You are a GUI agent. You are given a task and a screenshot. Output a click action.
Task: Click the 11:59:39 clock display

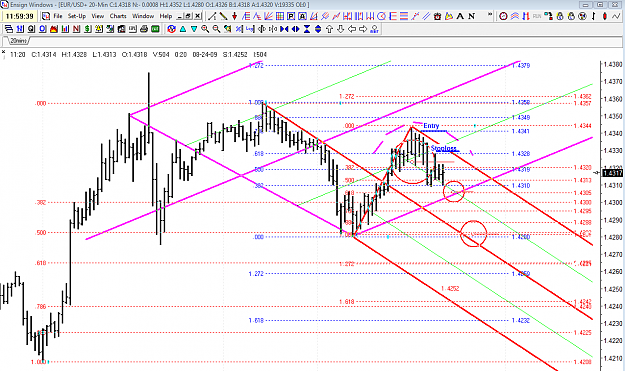[20, 16]
